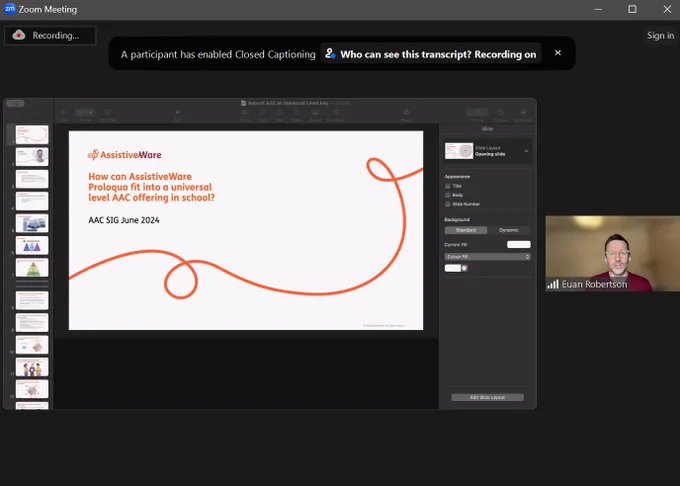The width and height of the screenshot is (680, 486).
Task: Select slide 1 thumbnail with orange swirl
Action: (x=32, y=134)
